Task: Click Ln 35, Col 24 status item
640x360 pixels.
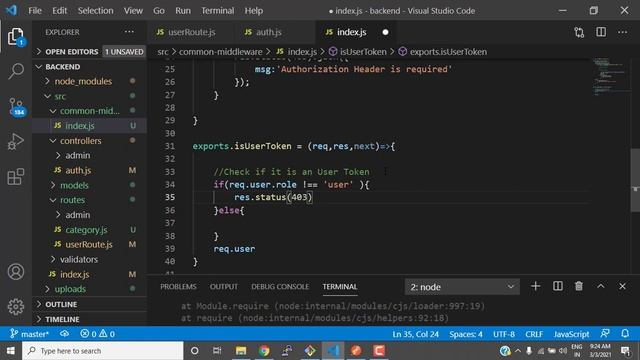Action: click(416, 334)
